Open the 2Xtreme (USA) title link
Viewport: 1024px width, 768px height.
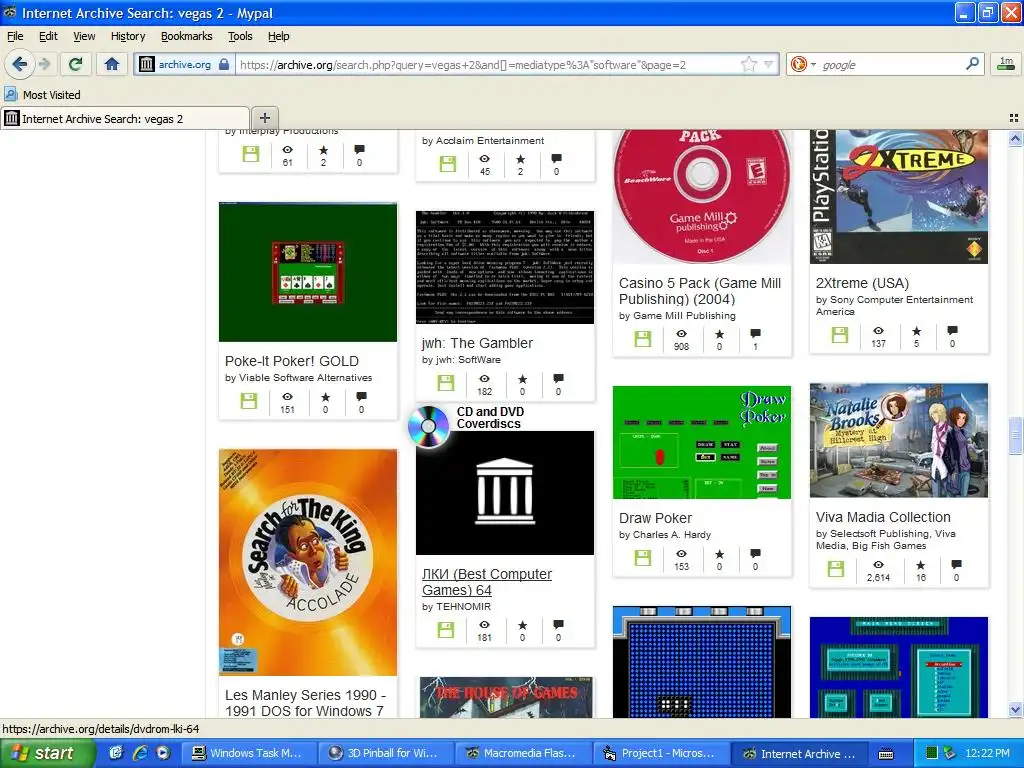tap(862, 283)
